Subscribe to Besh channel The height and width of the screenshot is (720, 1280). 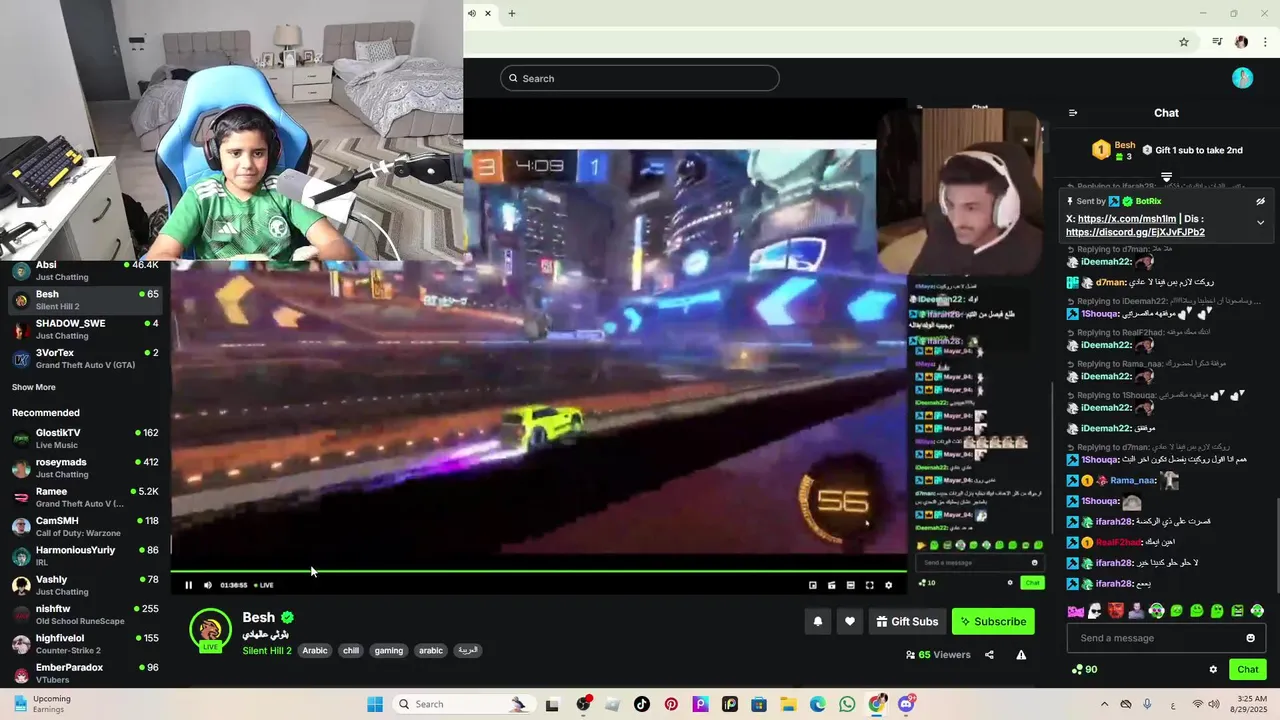tap(993, 621)
